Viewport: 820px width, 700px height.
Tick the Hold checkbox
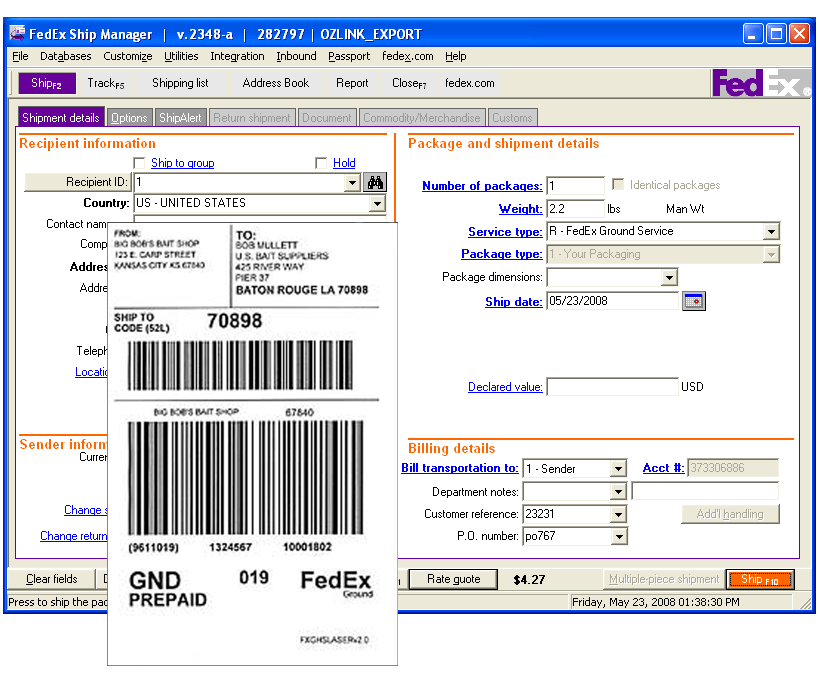click(x=321, y=163)
